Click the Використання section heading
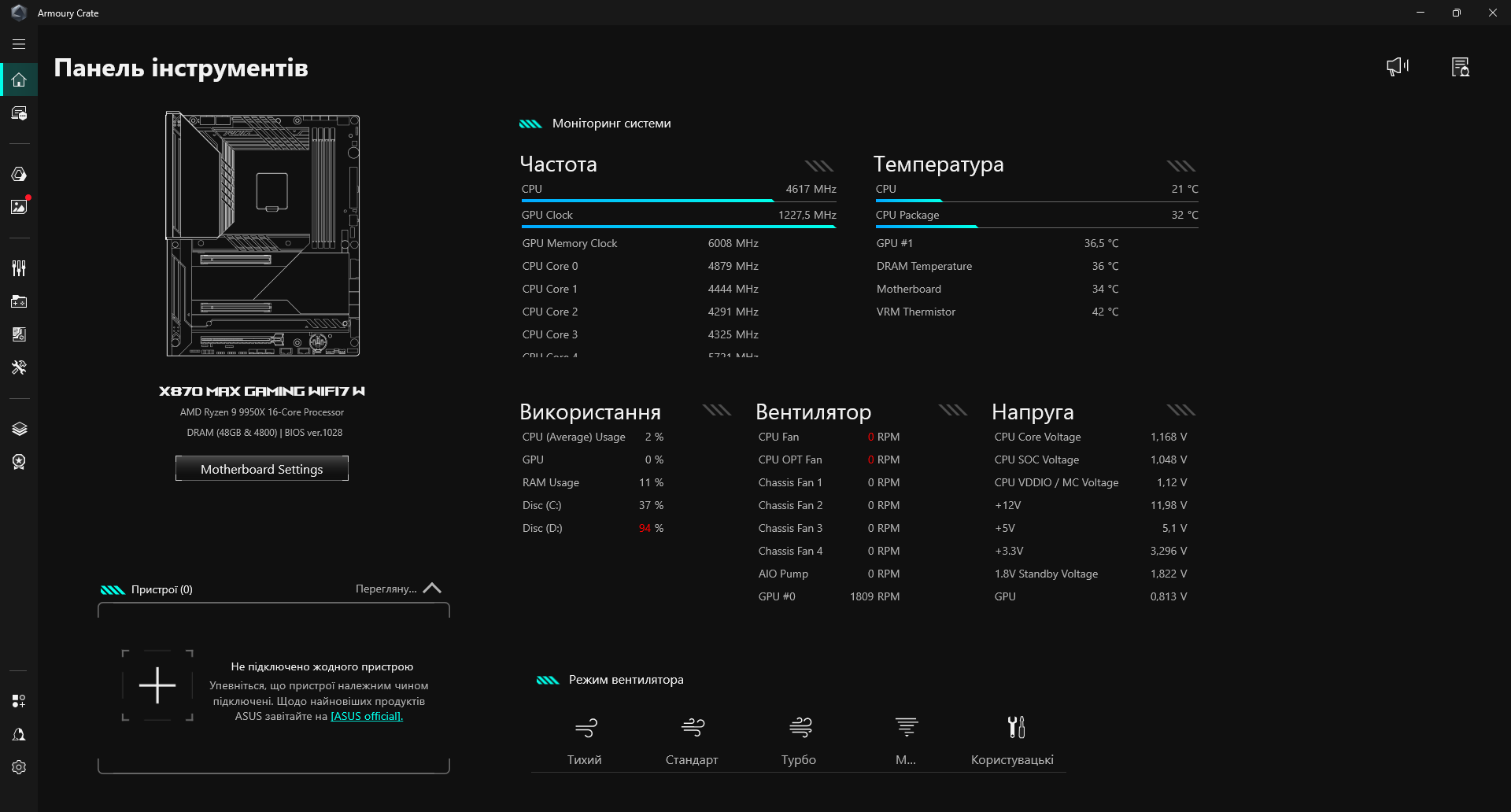 590,412
